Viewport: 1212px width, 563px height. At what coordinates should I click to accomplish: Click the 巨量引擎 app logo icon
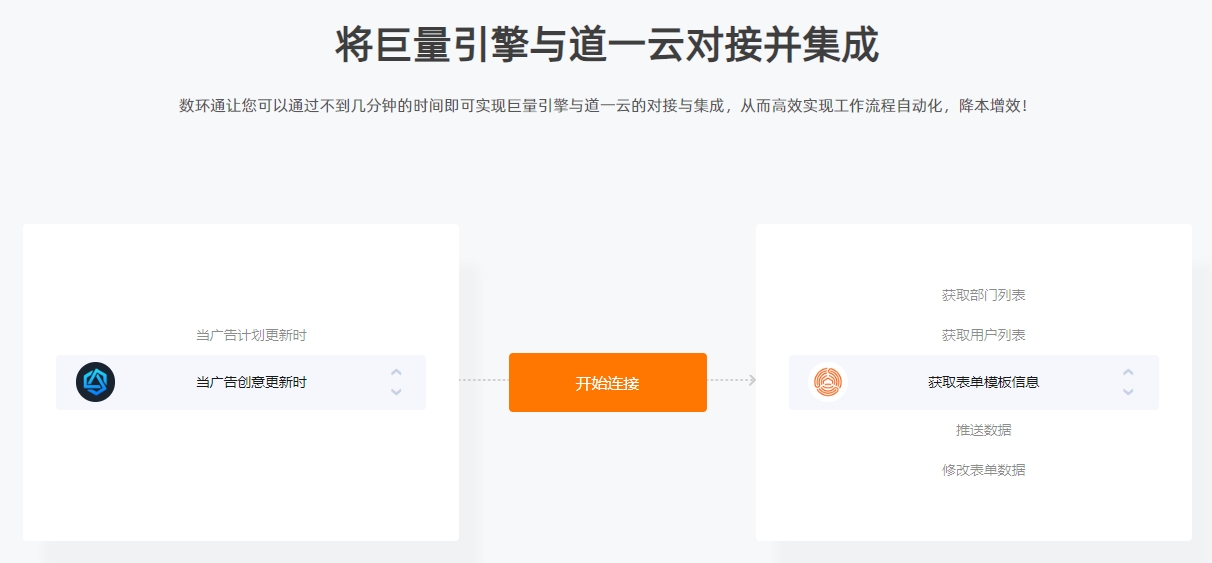pos(95,382)
